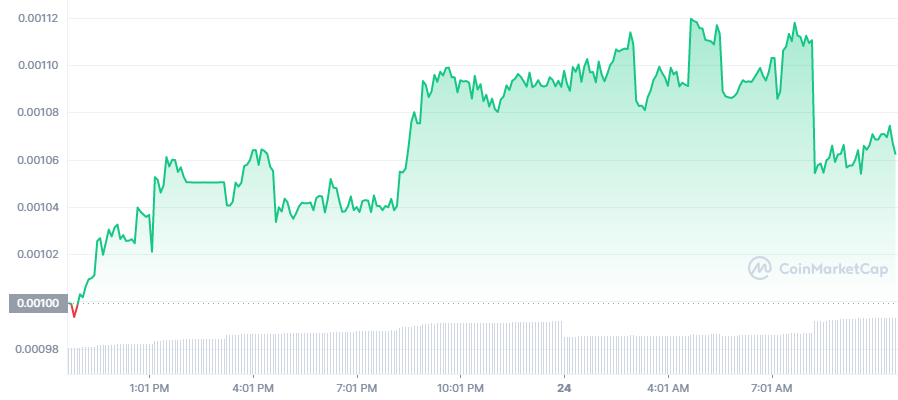Click the 0.00108 price axis label

(38, 112)
